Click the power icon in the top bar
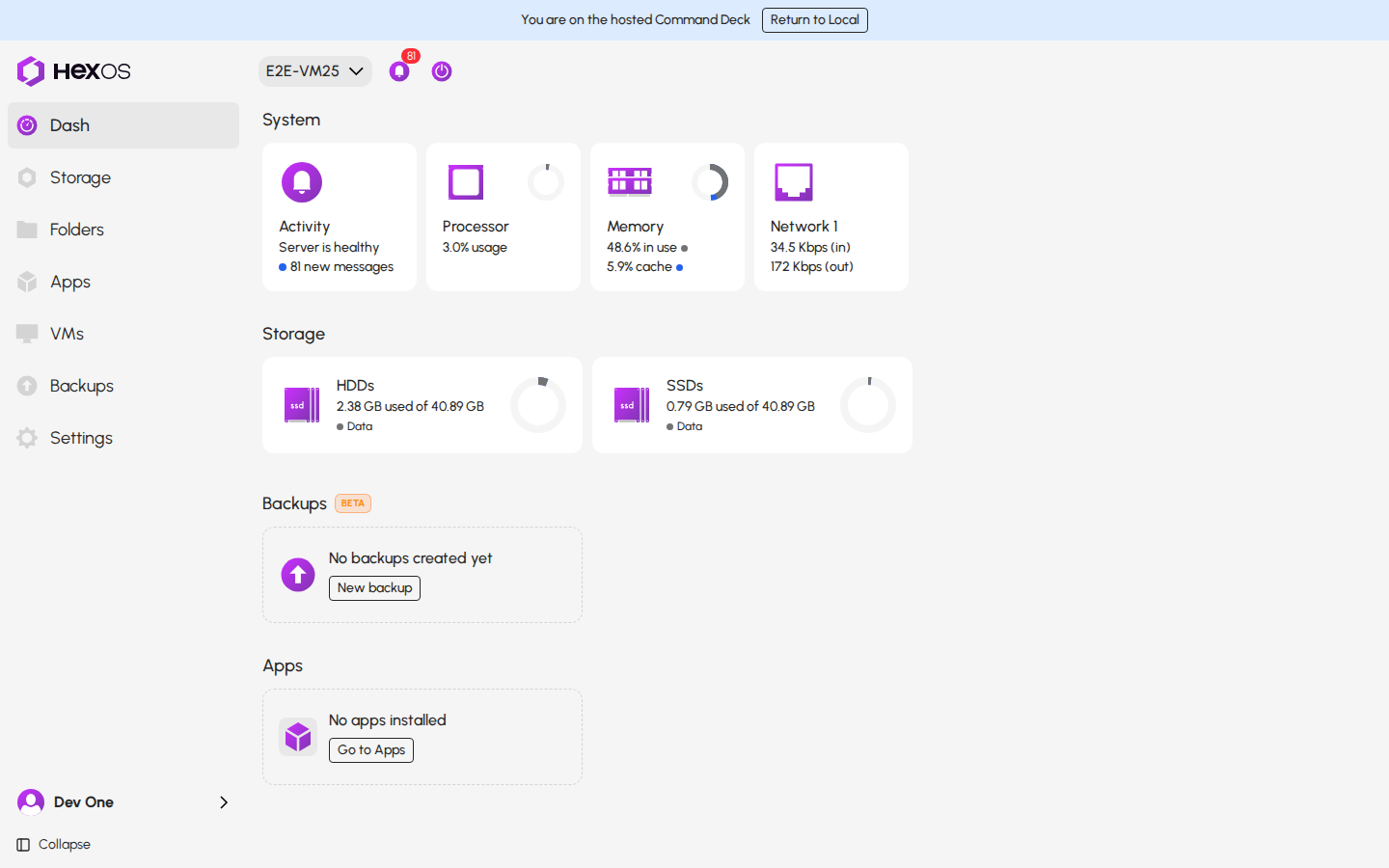Image resolution: width=1389 pixels, height=868 pixels. 442,71
